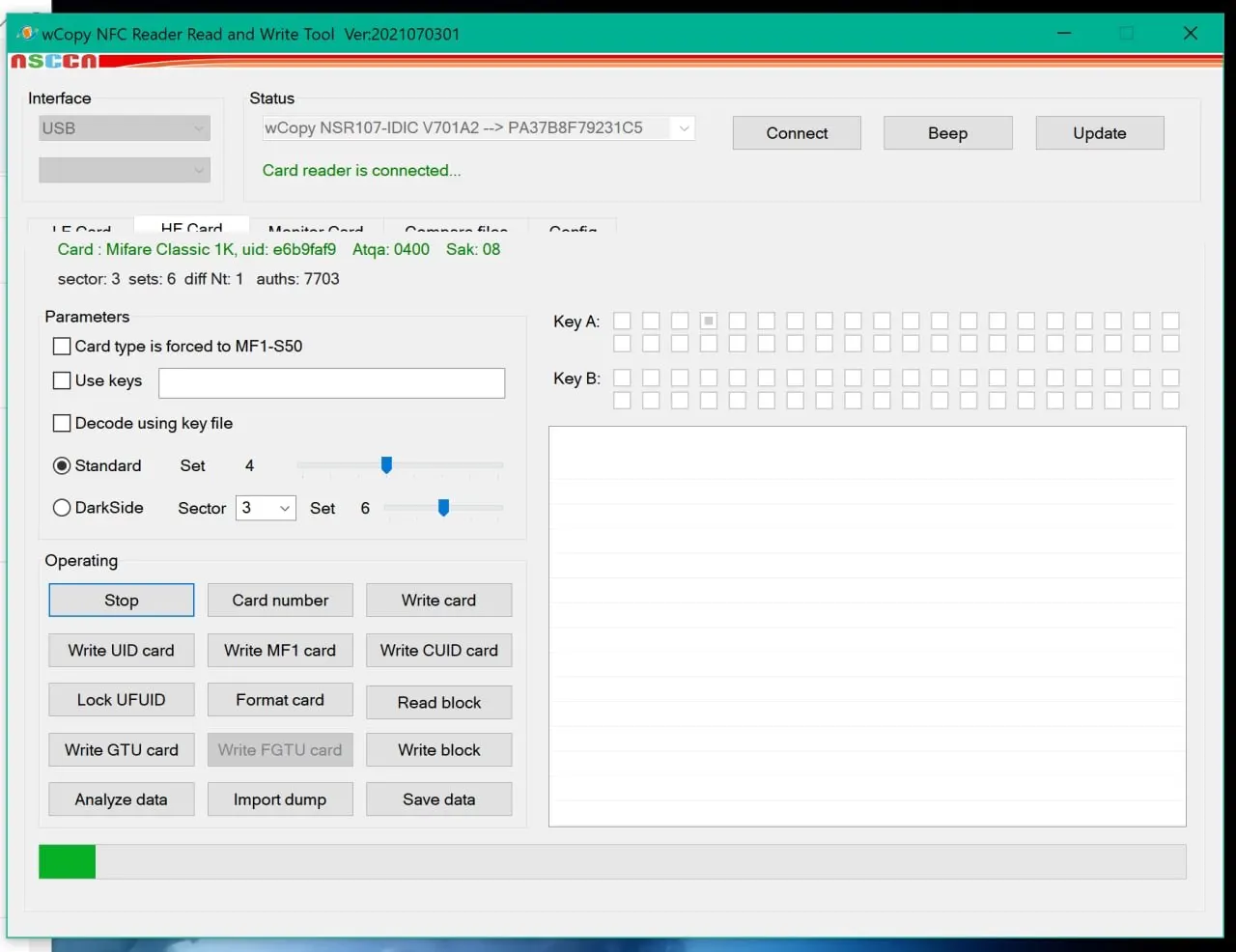Click the Write card button
Screen dimensions: 1236x952
pos(439,601)
